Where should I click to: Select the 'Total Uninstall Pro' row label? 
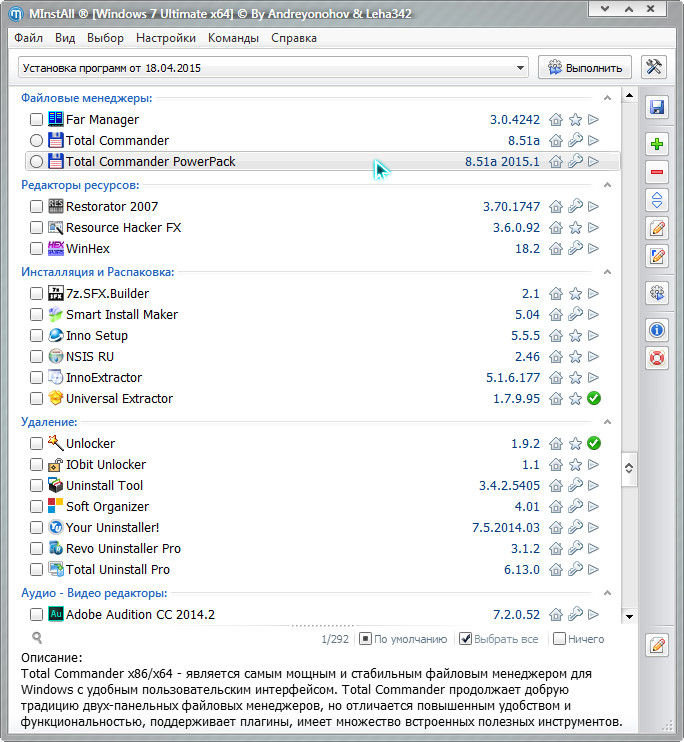(x=118, y=569)
